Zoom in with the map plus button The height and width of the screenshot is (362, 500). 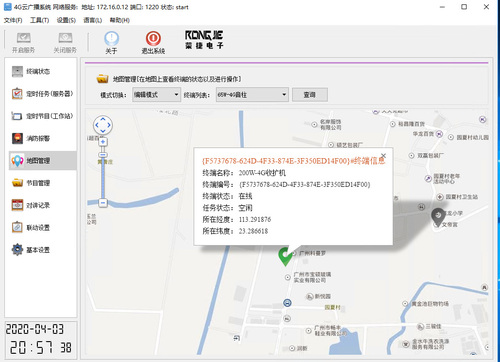pyautogui.click(x=103, y=142)
